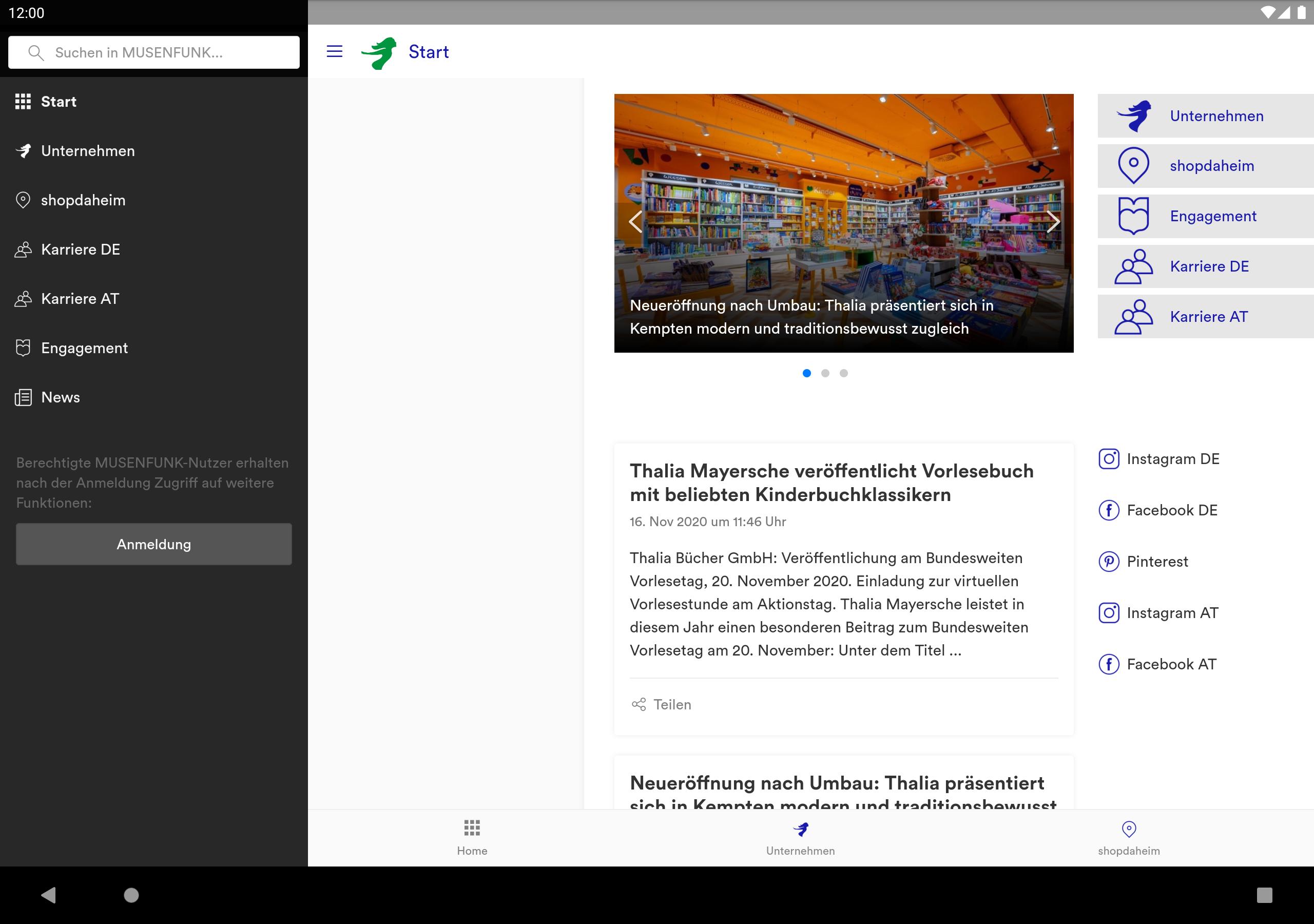This screenshot has height=924, width=1314.
Task: Select Start in the sidebar
Action: pos(154,102)
